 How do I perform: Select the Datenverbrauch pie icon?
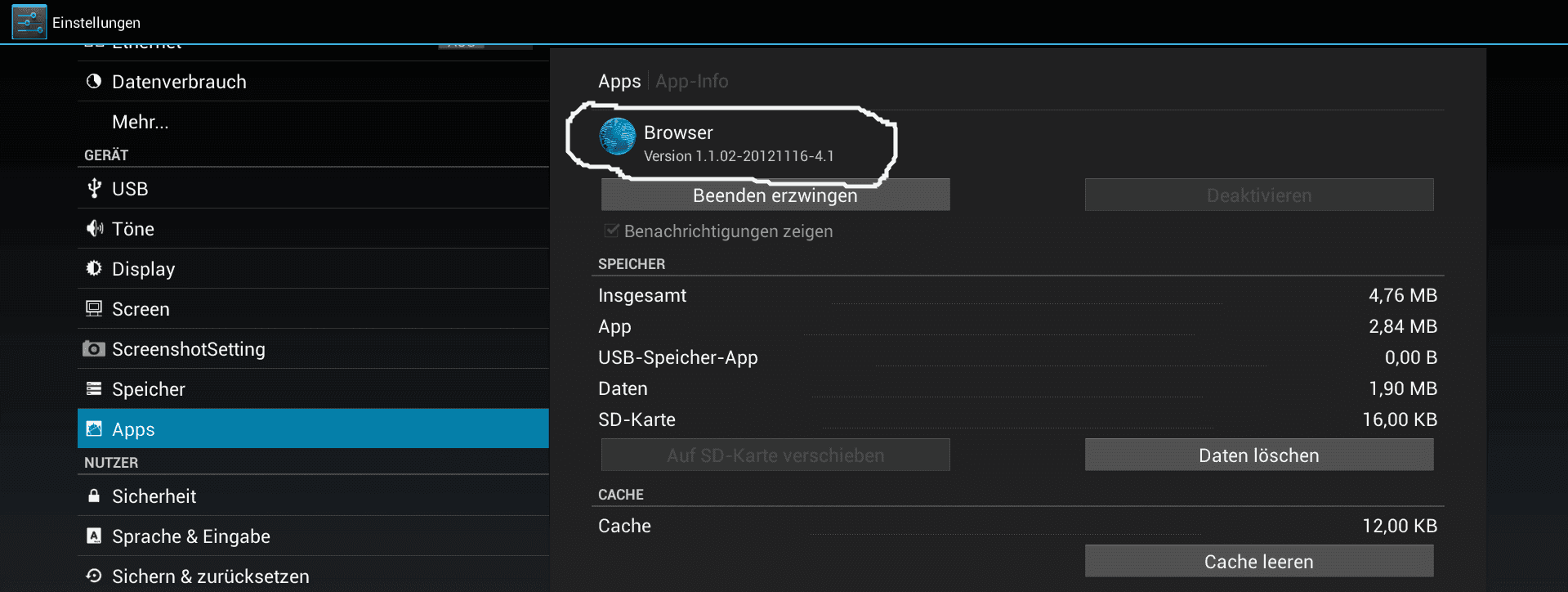94,81
